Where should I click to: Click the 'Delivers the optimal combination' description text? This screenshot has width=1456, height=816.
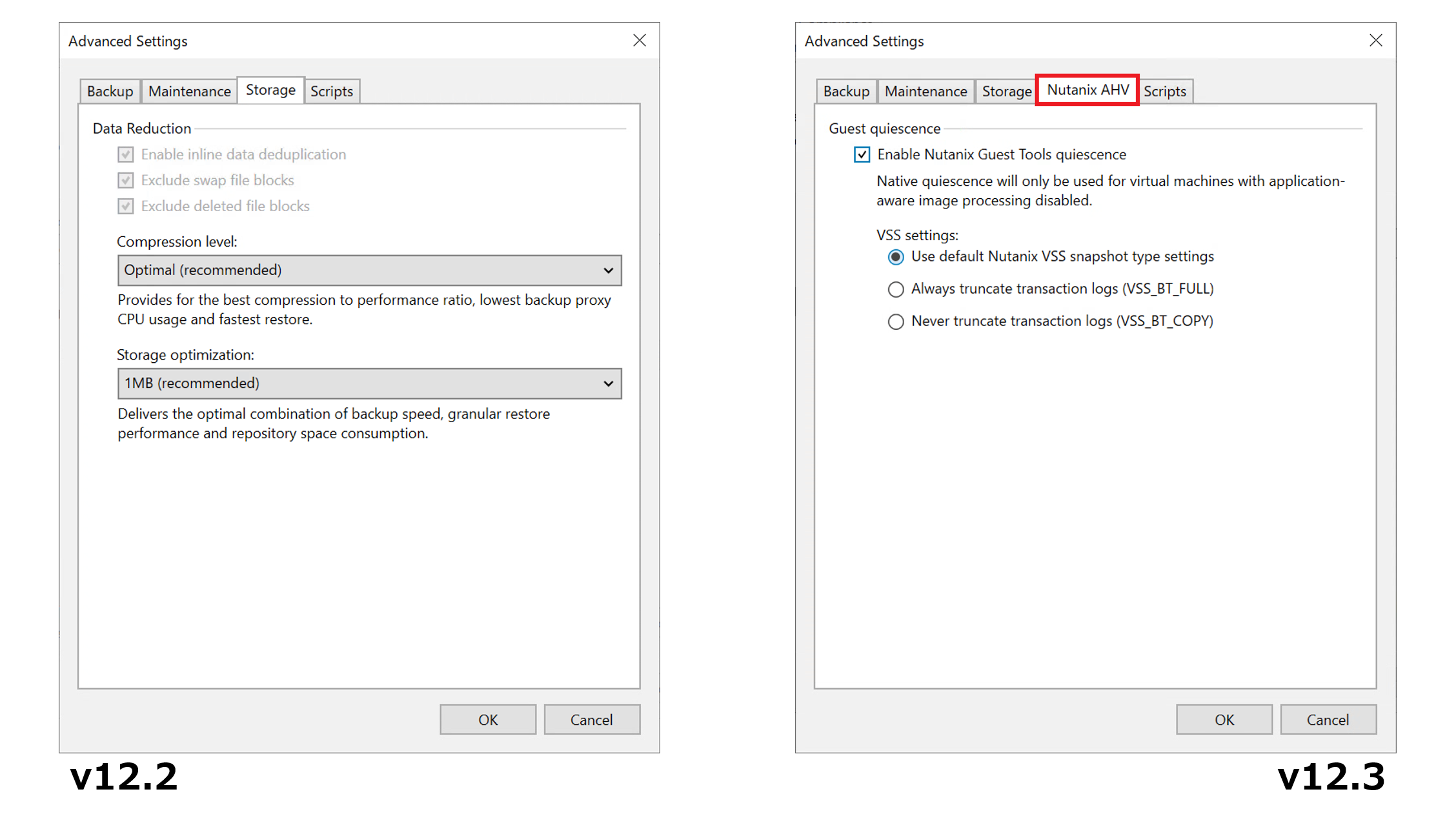(334, 423)
